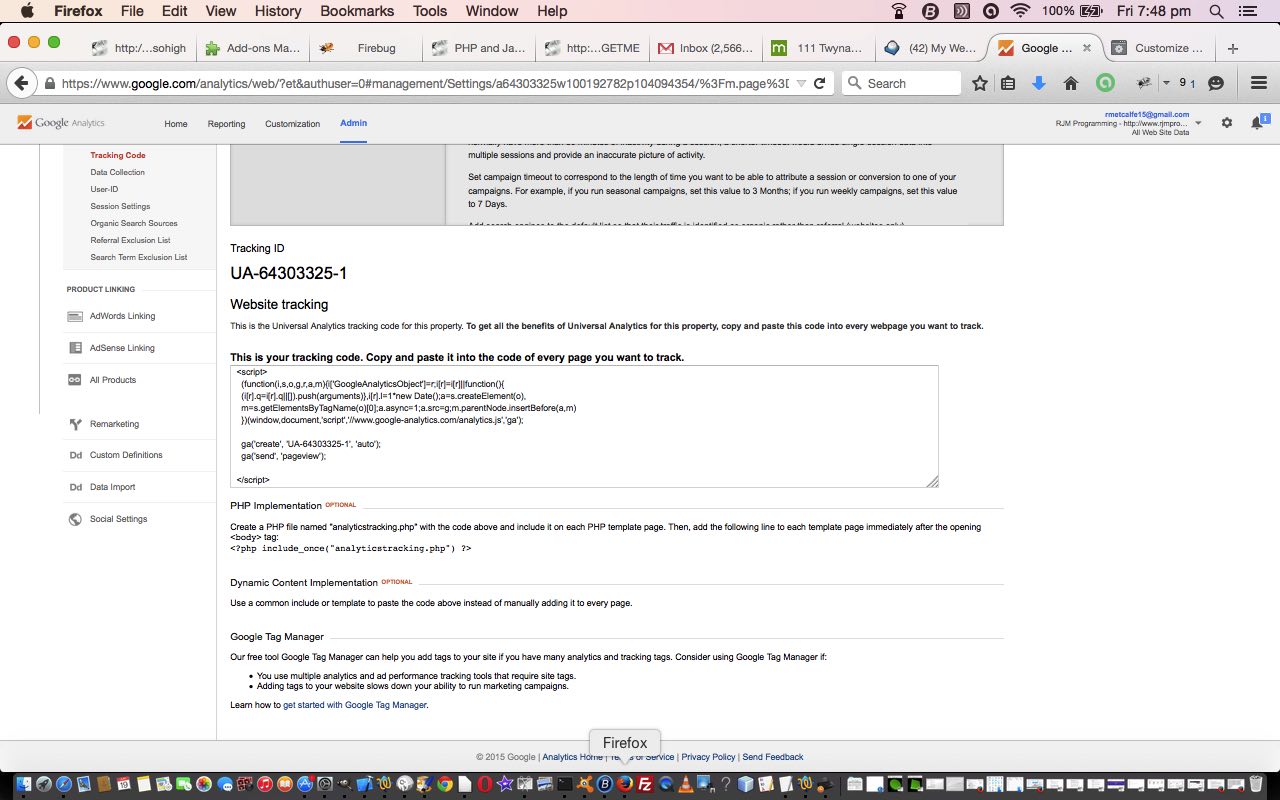Switch to the PHP and Ja... tab
Screen dimensions: 1280x800
click(479, 48)
